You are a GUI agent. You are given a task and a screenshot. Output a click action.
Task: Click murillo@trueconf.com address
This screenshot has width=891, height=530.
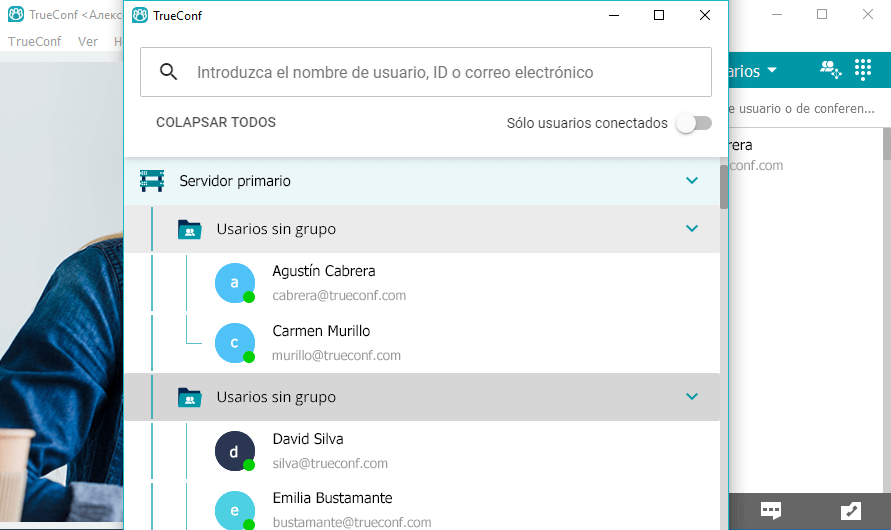click(x=336, y=356)
